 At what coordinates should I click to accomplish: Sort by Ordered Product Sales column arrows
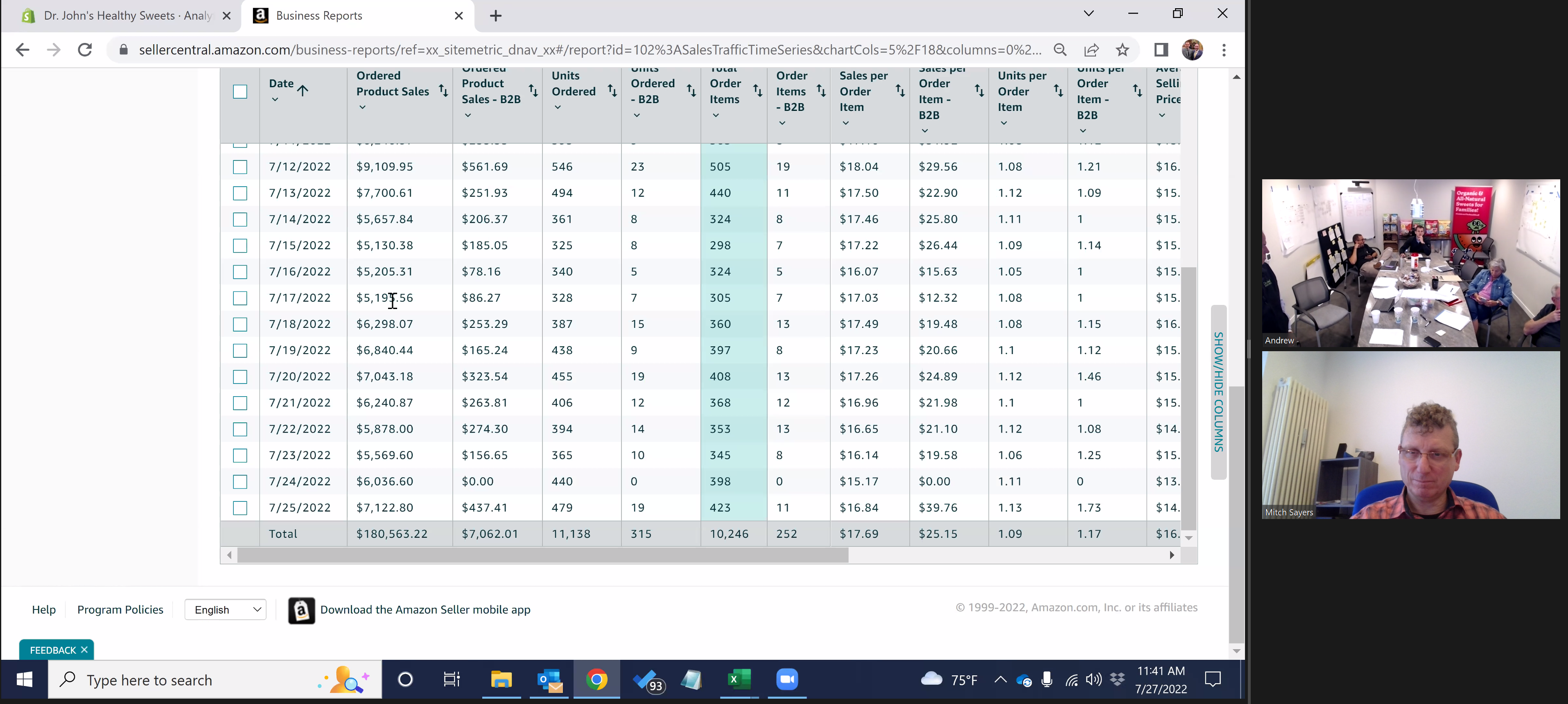point(443,91)
